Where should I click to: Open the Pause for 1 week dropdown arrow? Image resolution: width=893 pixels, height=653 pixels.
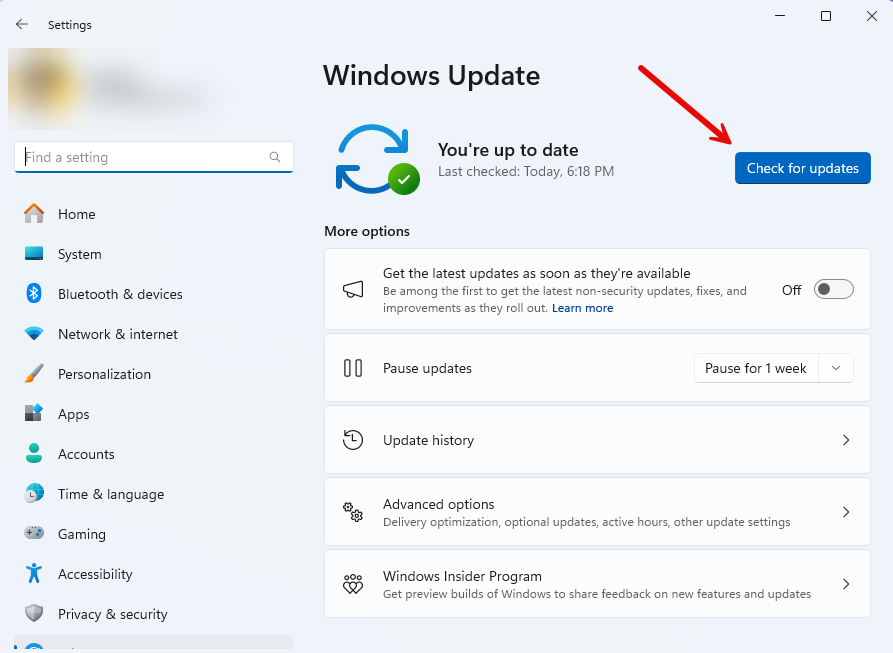(835, 368)
